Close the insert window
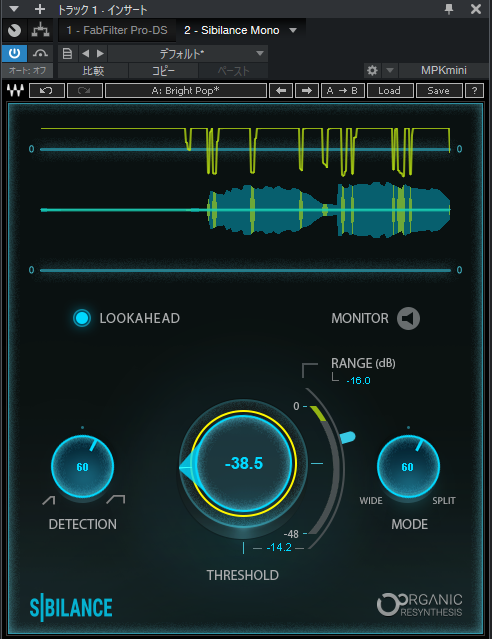The height and width of the screenshot is (639, 492). point(476,9)
